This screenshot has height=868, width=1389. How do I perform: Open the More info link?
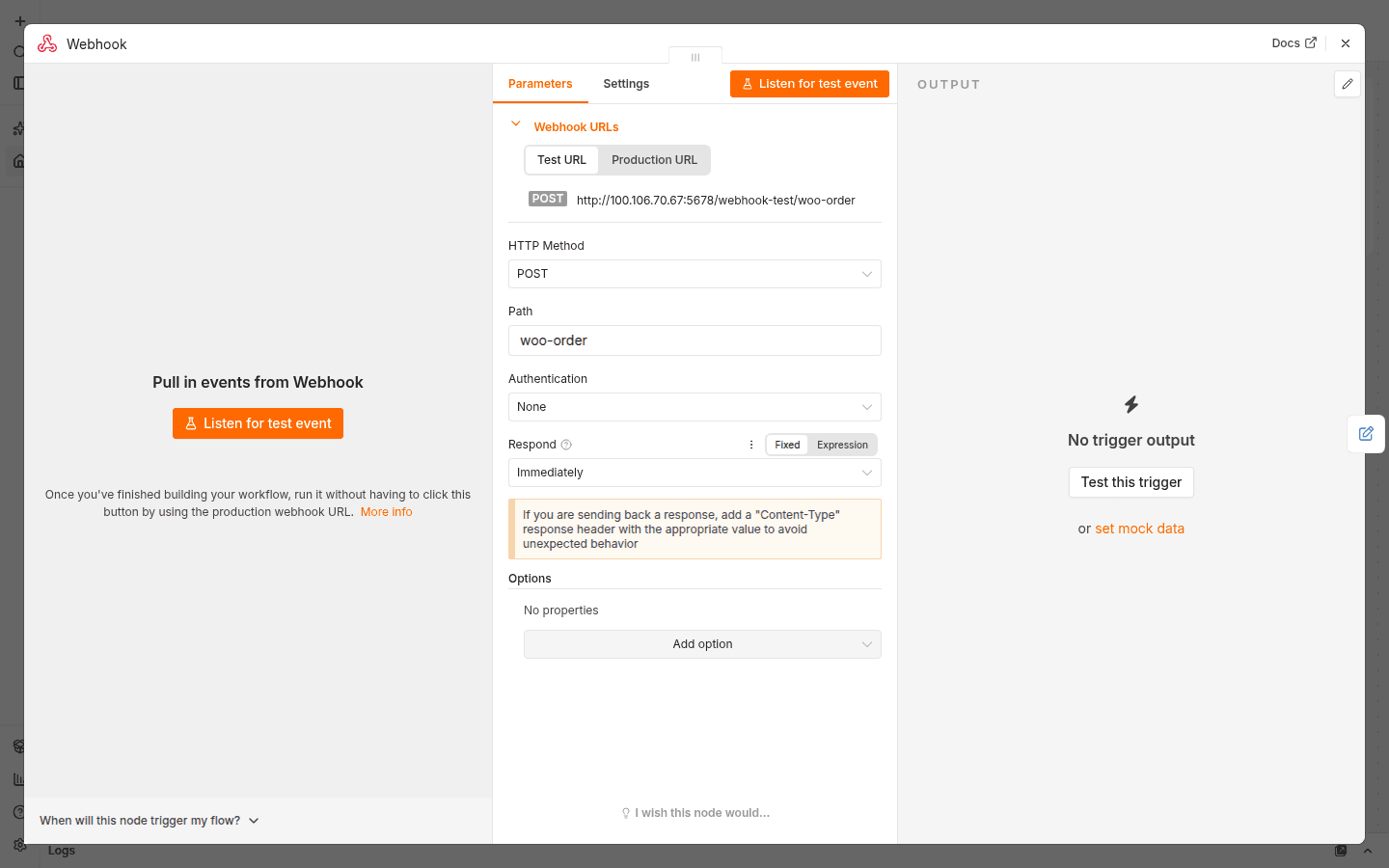pyautogui.click(x=386, y=512)
